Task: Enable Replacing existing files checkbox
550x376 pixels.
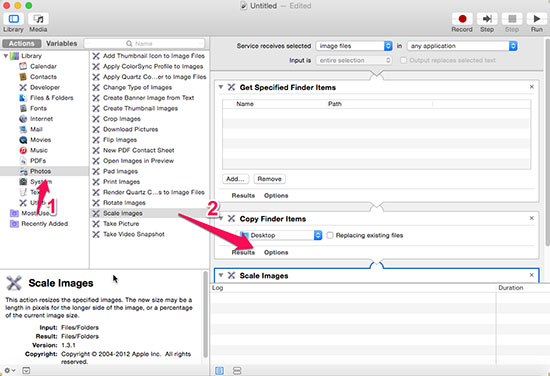Action: click(x=330, y=235)
